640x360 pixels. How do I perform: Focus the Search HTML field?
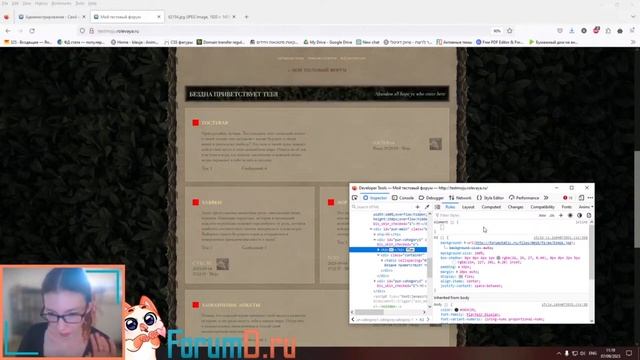(x=382, y=207)
